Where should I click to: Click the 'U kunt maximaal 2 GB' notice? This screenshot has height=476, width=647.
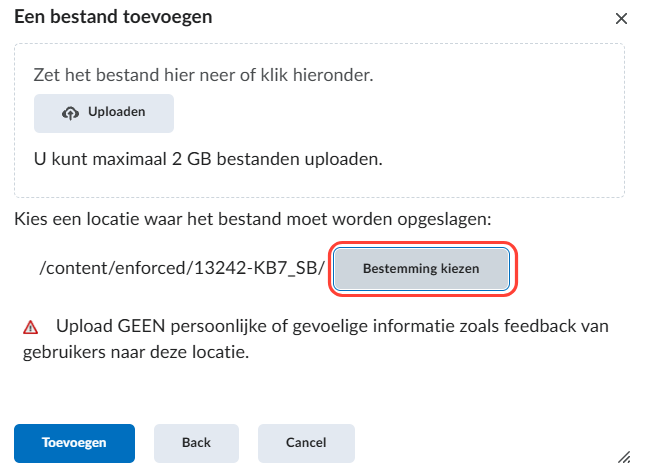coord(208,159)
